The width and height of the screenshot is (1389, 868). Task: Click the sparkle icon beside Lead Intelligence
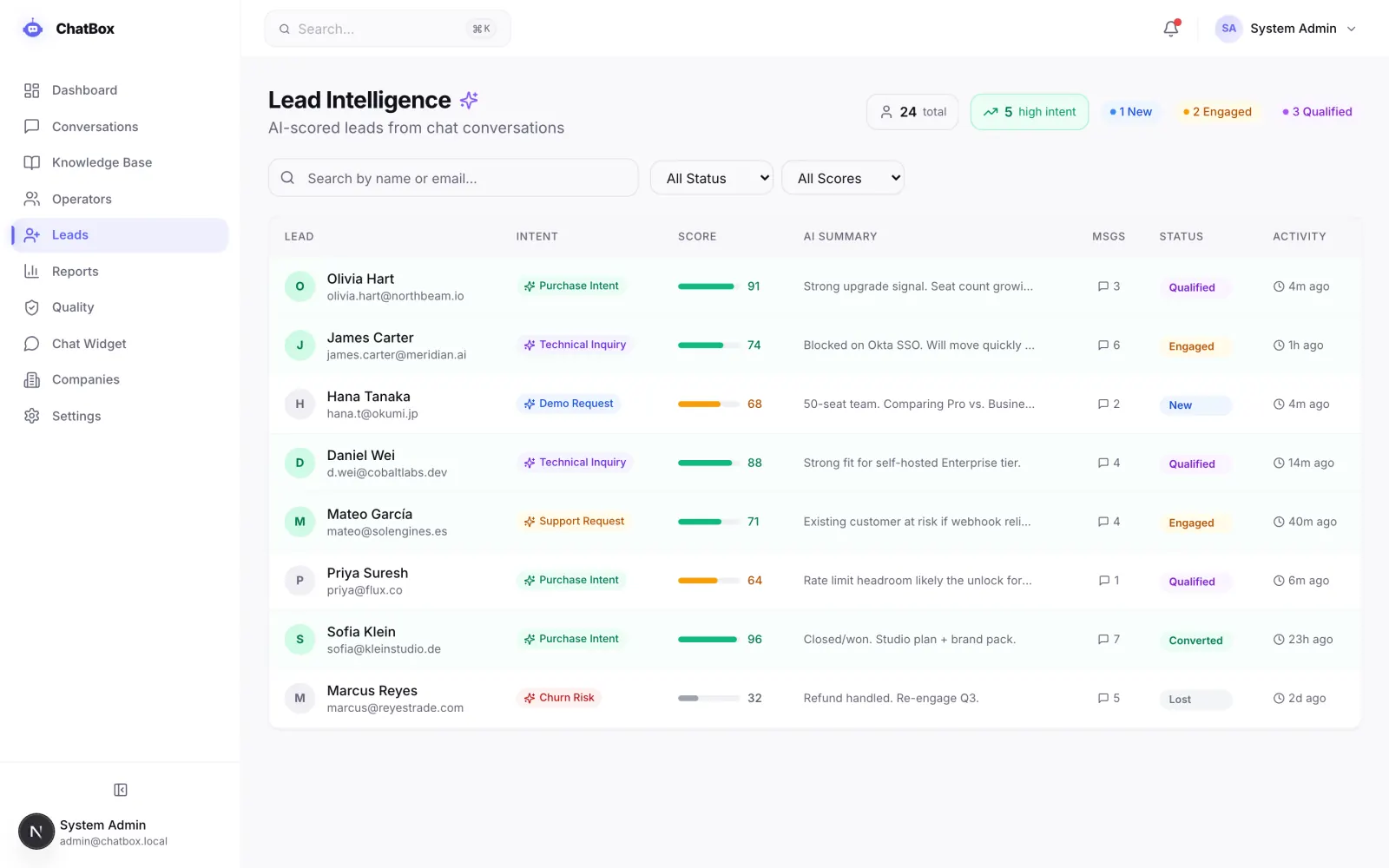pos(469,100)
